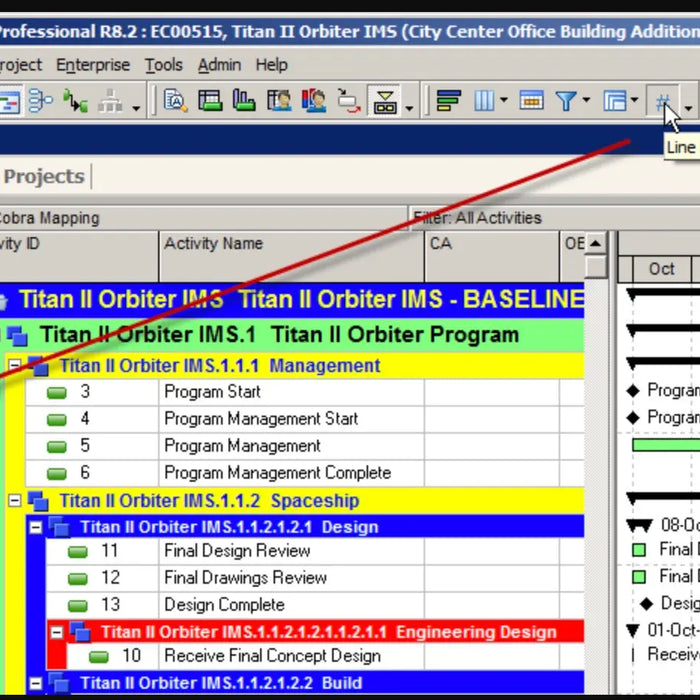Collapse the Engineering Design WBS band
Image resolution: width=700 pixels, height=700 pixels.
click(56, 632)
